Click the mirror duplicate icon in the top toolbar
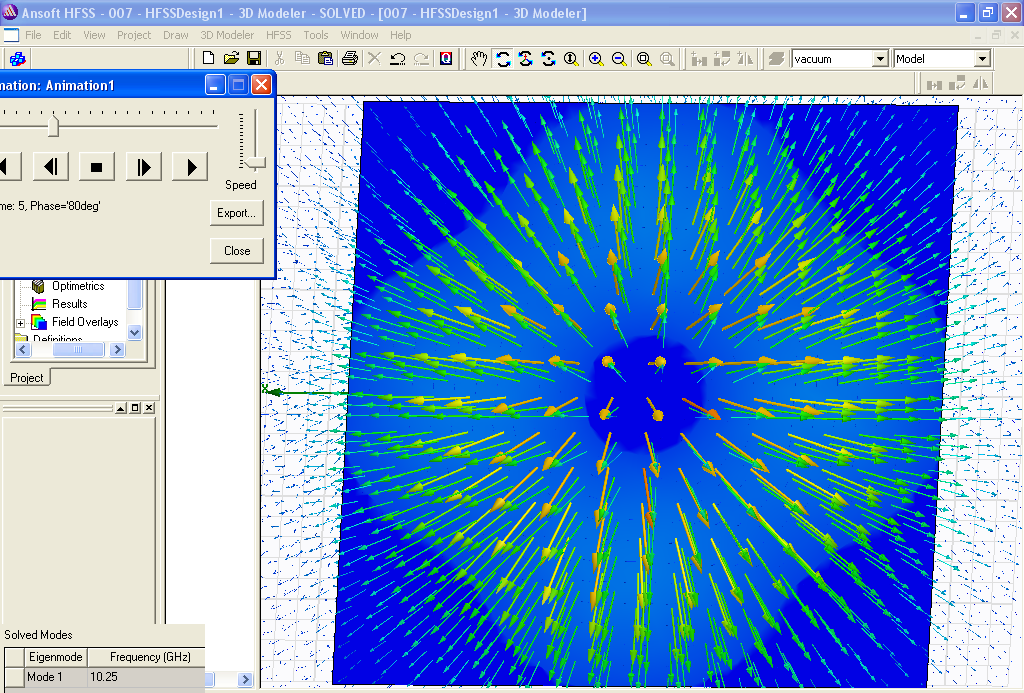 (x=744, y=59)
